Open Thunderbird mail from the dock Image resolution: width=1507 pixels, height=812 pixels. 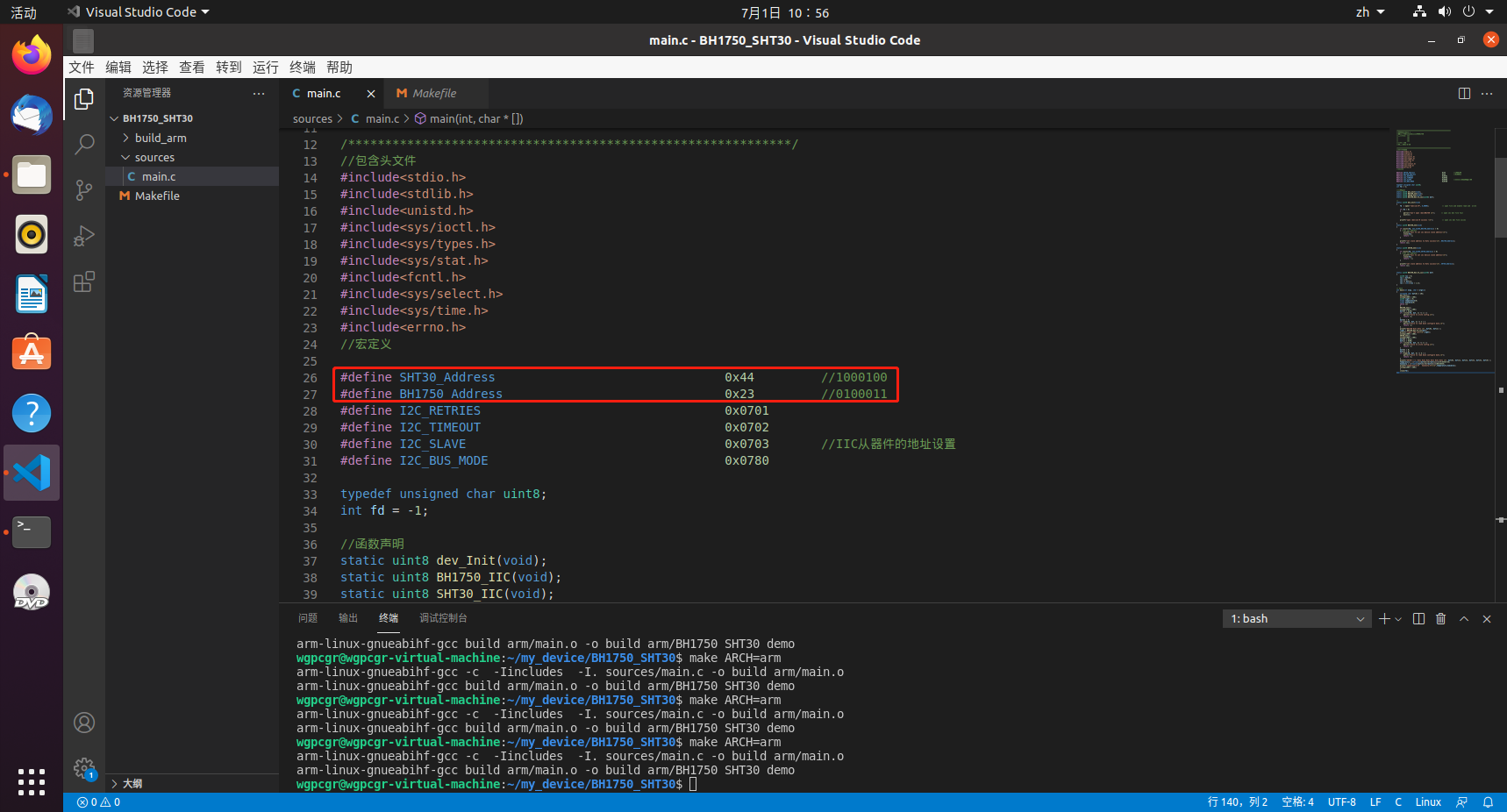coord(32,116)
